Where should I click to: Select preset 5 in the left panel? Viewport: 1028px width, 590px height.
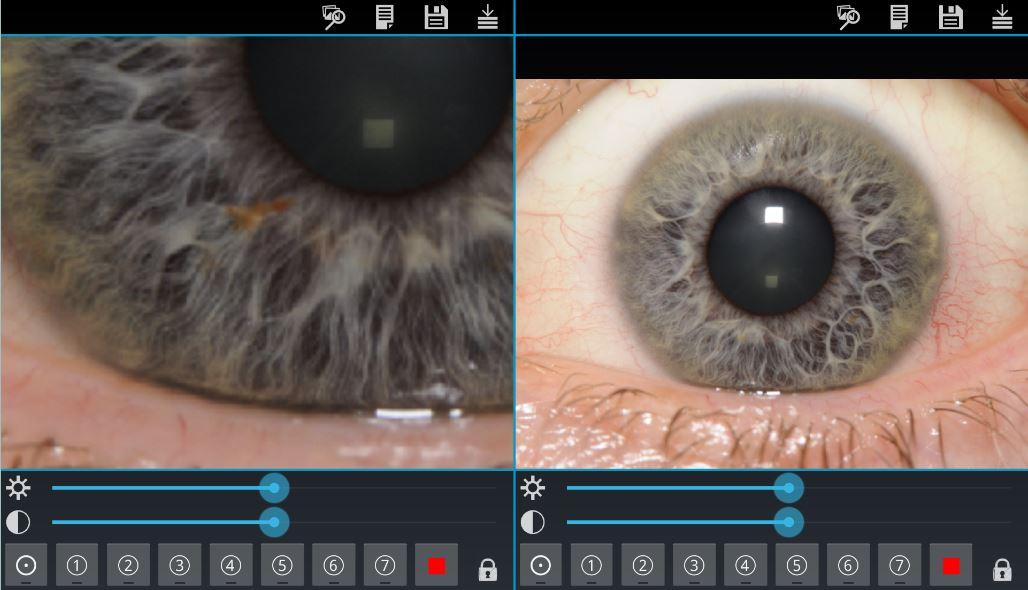pos(282,565)
